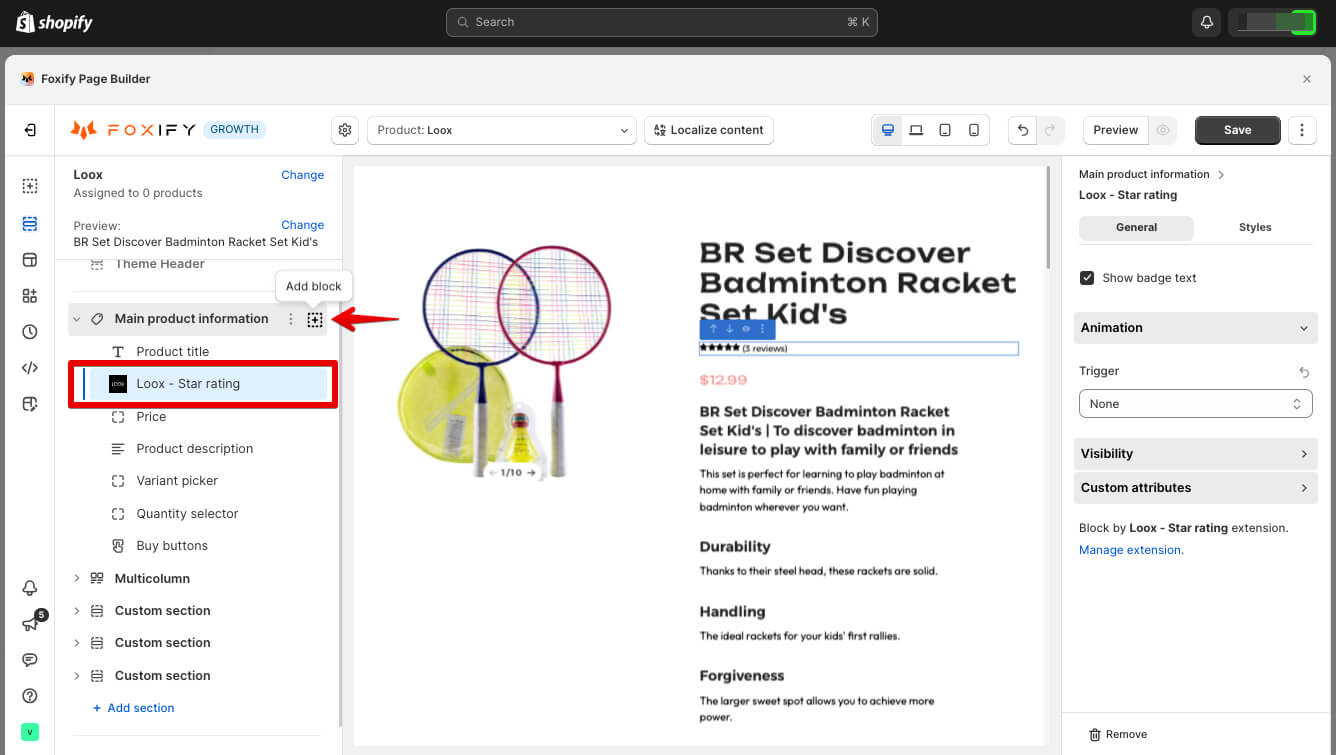Screen dimensions: 1336x755
Task: Open page settings gear icon
Action: pos(345,130)
